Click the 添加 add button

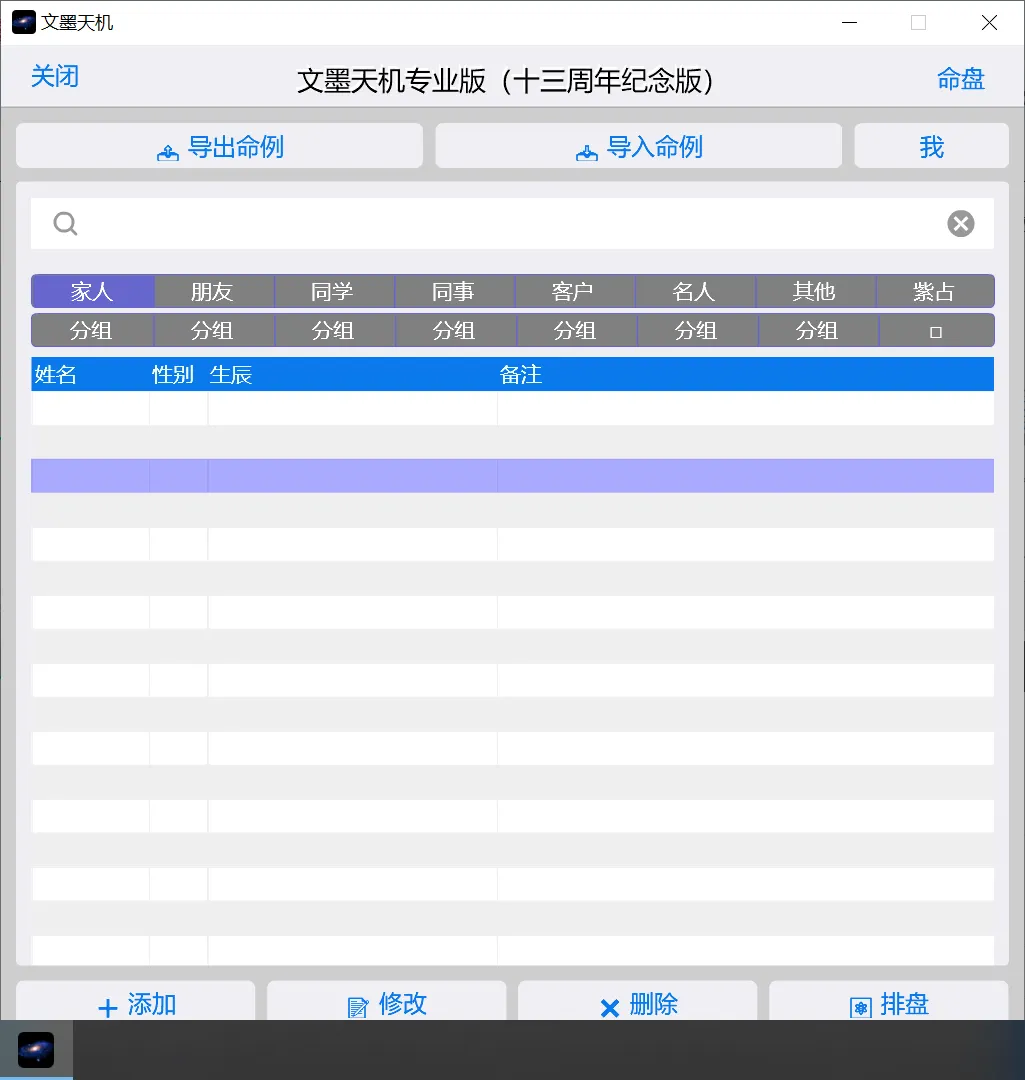pyautogui.click(x=136, y=1003)
